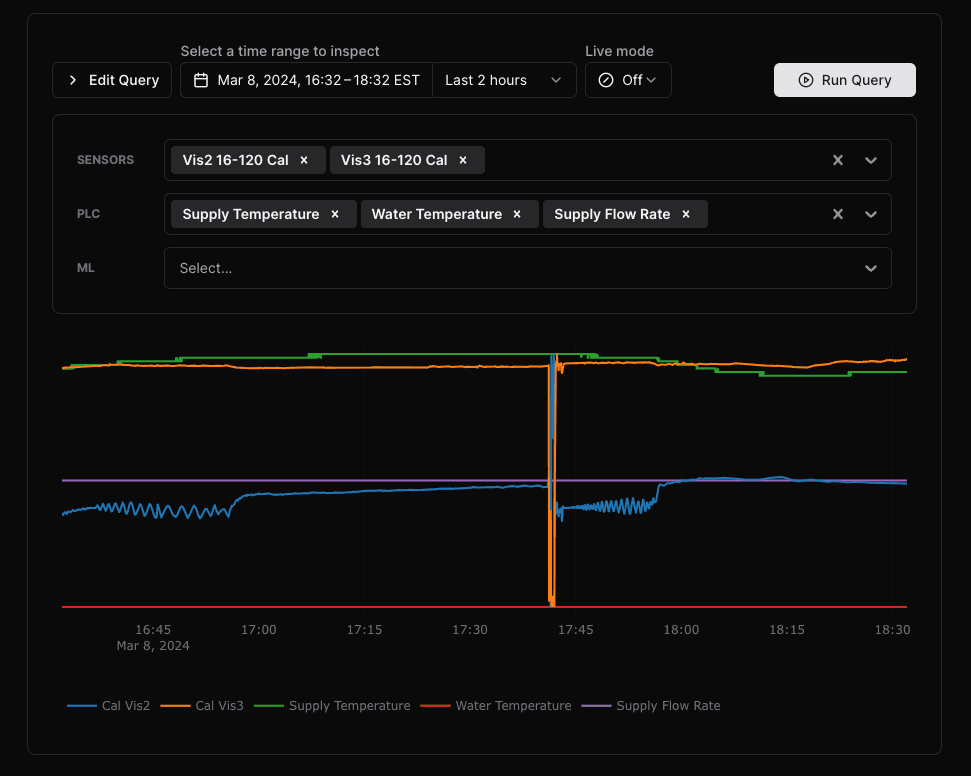
Task: Expand the Sensors dropdown list
Action: tap(871, 160)
